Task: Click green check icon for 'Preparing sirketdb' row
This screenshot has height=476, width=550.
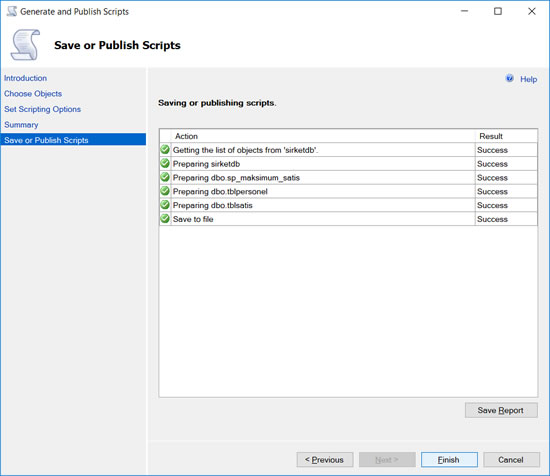Action: (165, 163)
